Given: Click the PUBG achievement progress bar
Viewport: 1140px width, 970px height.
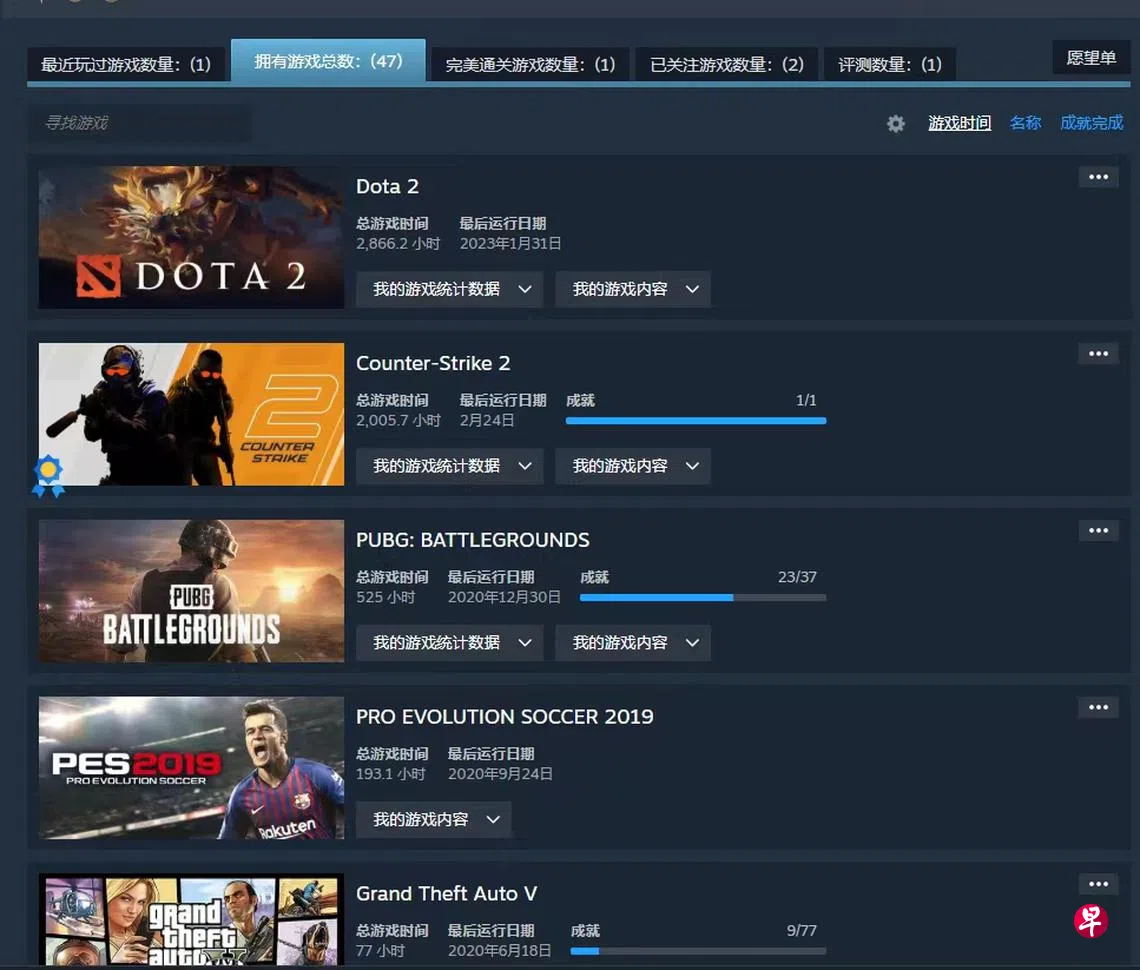Looking at the screenshot, I should click(x=703, y=598).
